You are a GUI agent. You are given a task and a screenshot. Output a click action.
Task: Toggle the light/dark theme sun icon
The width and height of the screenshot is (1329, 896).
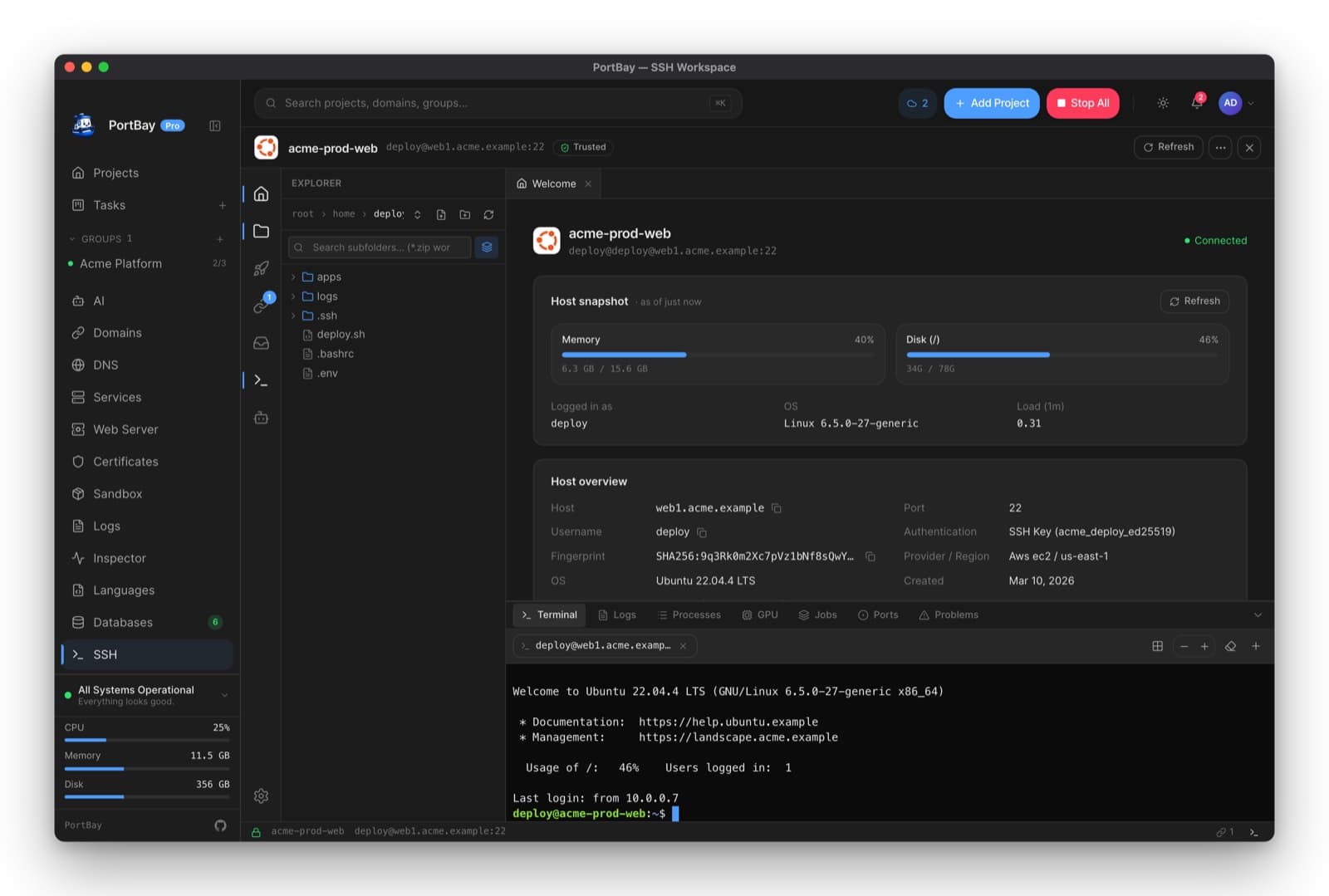click(1163, 103)
